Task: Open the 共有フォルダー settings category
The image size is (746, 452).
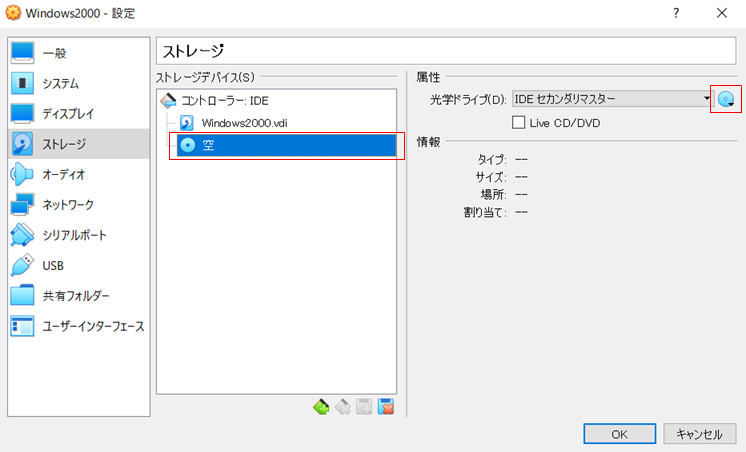Action: (79, 296)
